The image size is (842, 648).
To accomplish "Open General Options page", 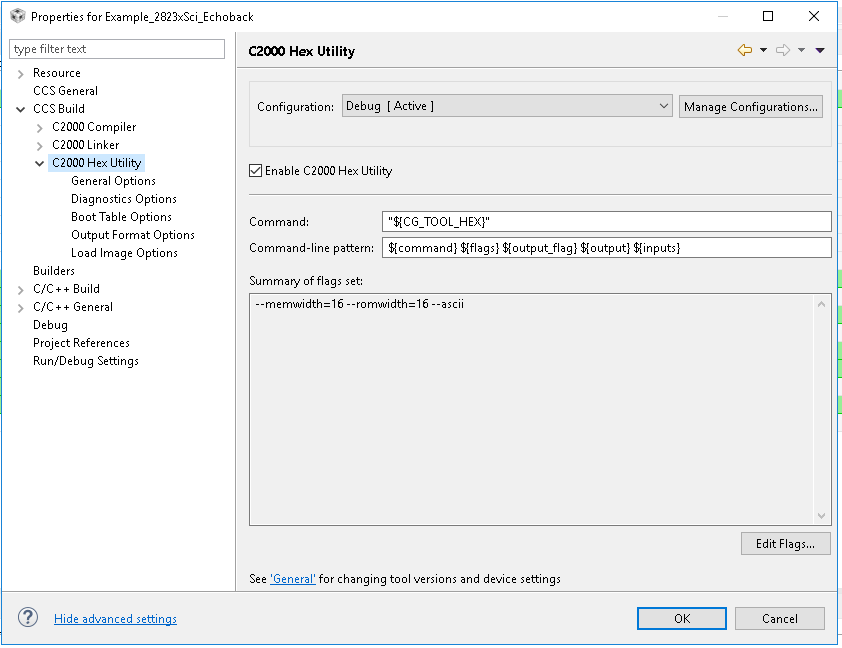I will click(x=113, y=181).
